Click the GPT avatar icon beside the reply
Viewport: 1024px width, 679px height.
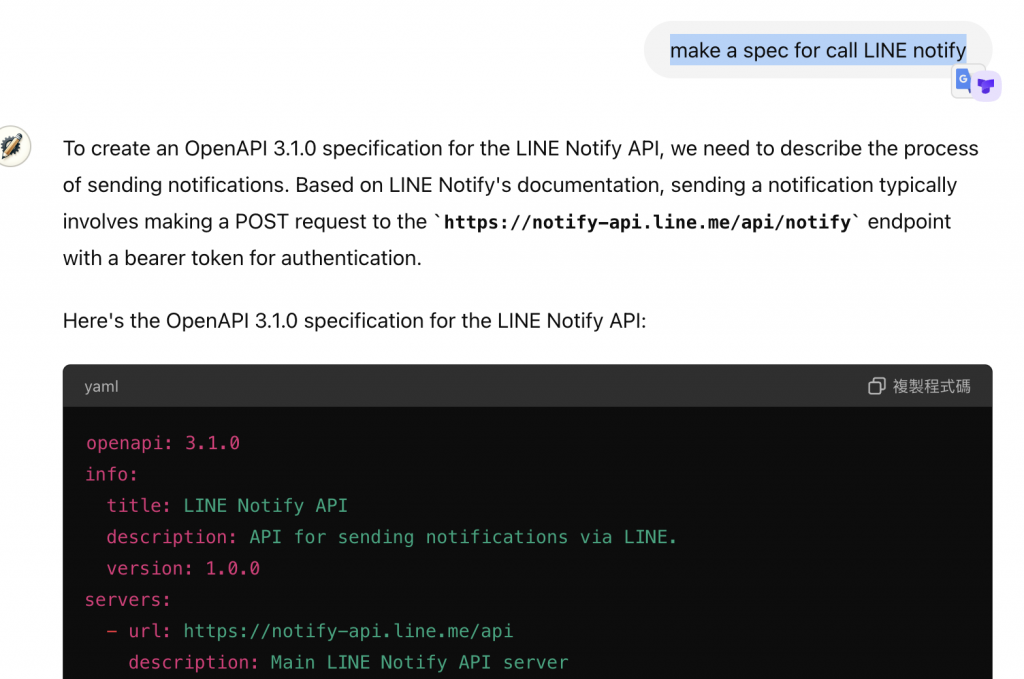[x=13, y=146]
